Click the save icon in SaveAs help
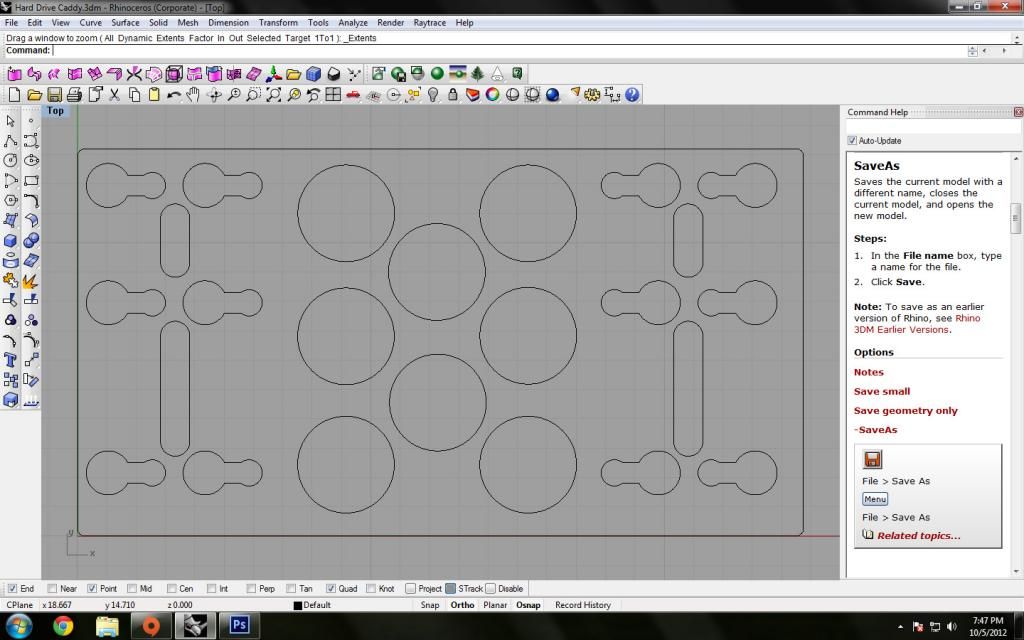 coord(872,459)
